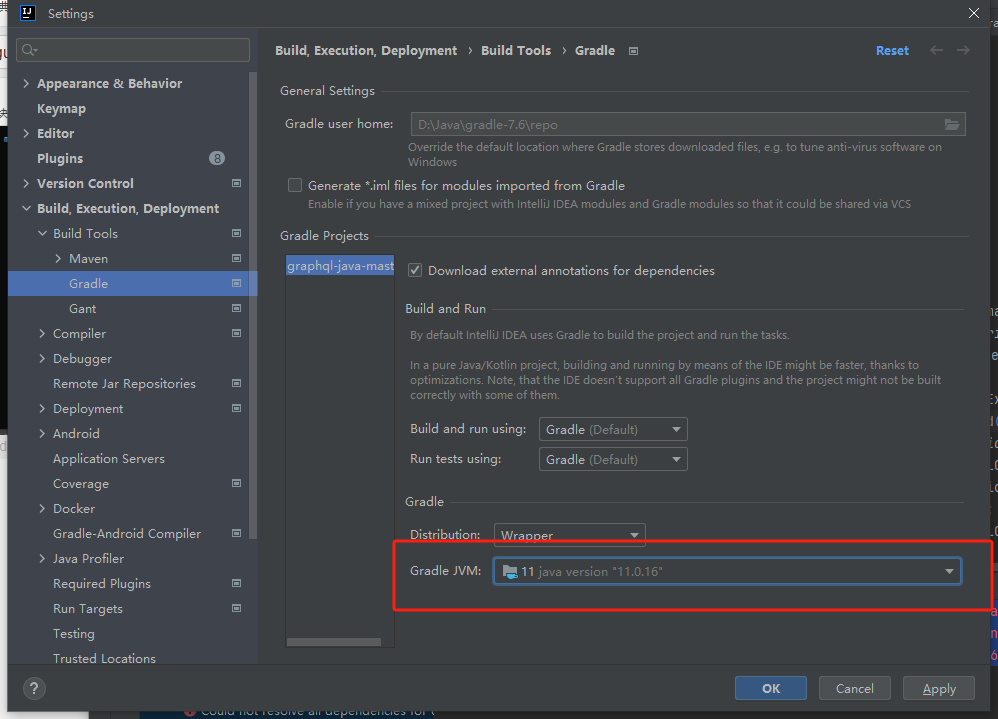Open help using the question mark icon
Screen dimensions: 998x719
pos(33,688)
